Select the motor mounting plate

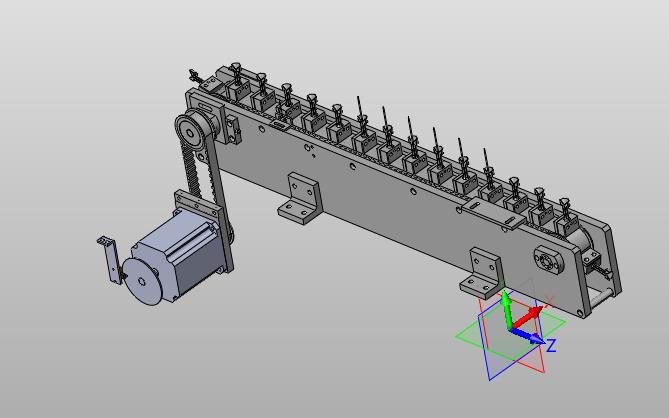pos(205,230)
